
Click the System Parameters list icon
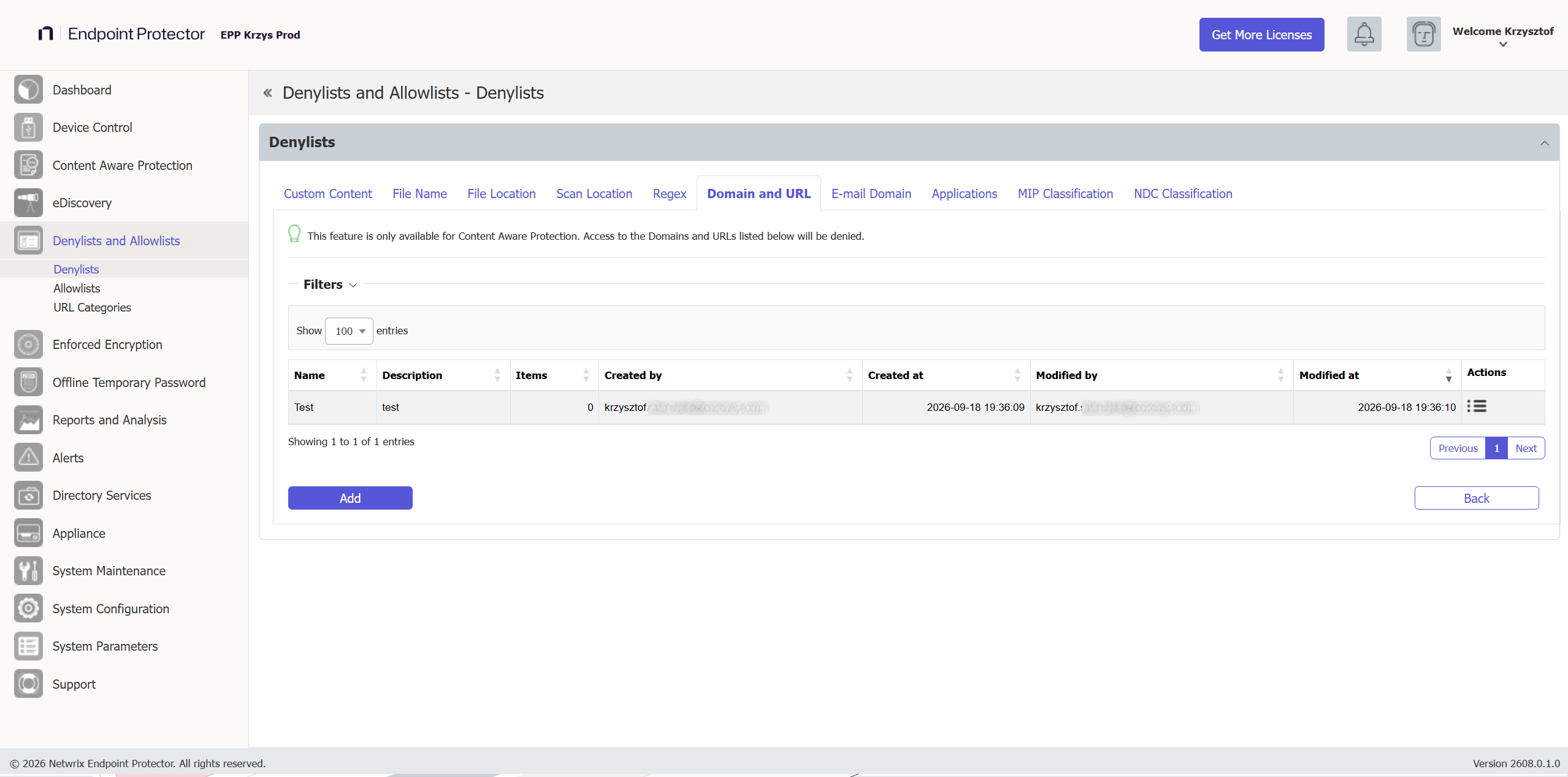click(x=28, y=646)
